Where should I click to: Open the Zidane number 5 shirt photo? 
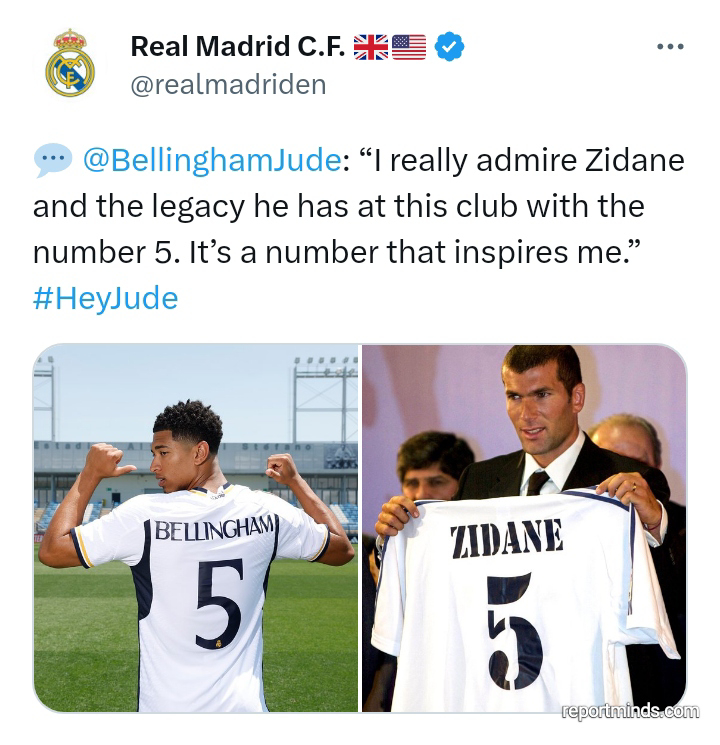524,528
